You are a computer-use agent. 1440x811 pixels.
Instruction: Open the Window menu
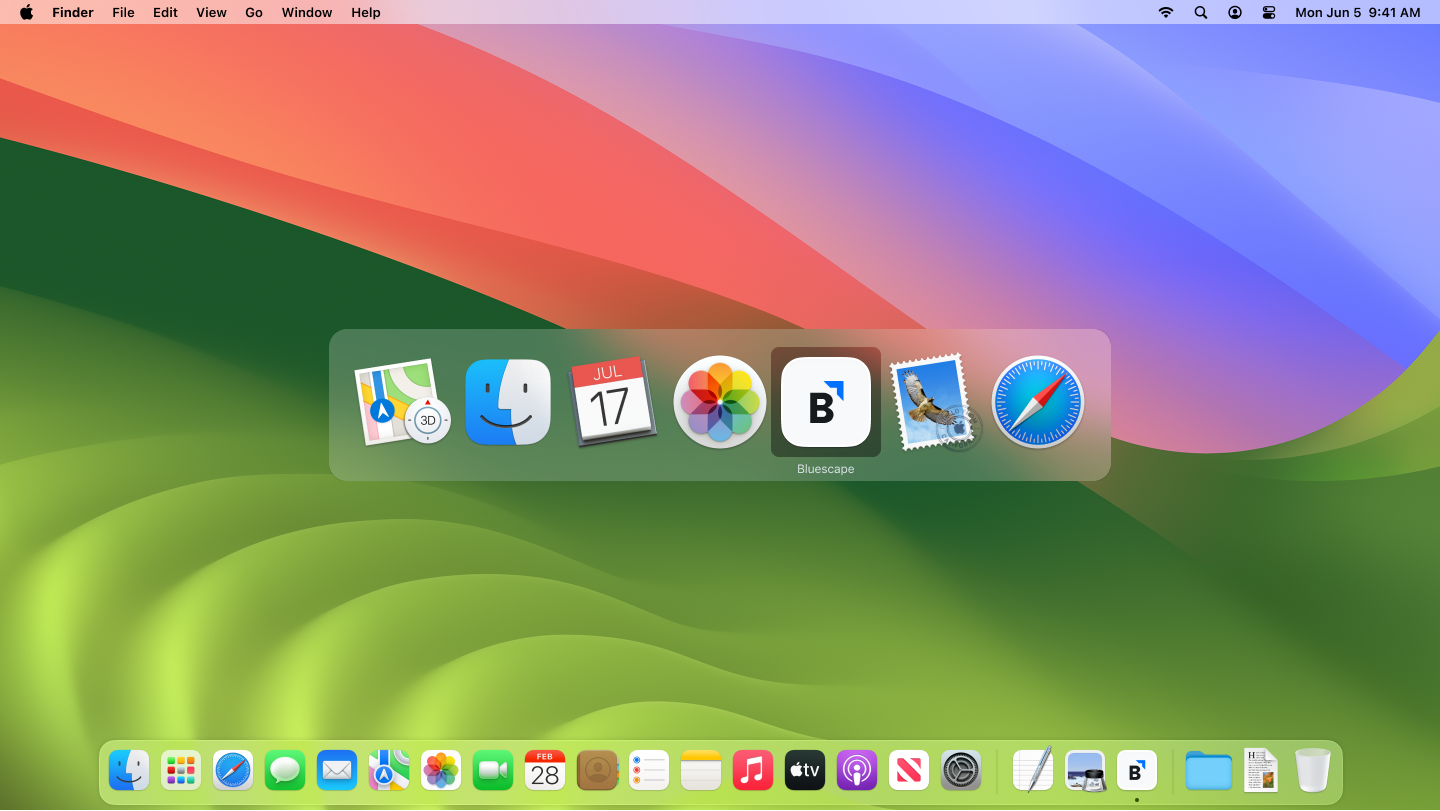(306, 12)
